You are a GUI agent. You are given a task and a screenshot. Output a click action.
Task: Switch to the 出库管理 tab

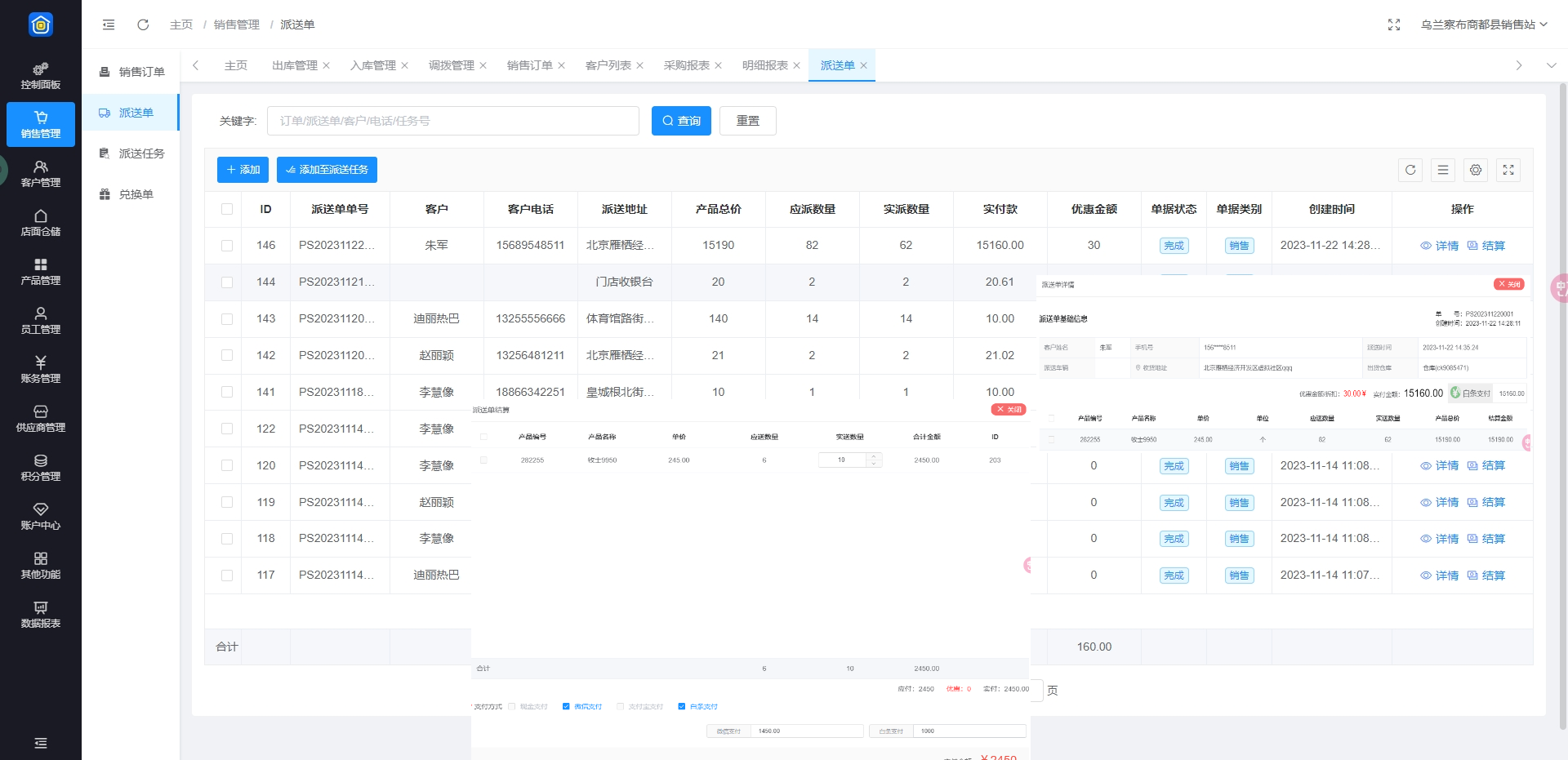coord(294,65)
